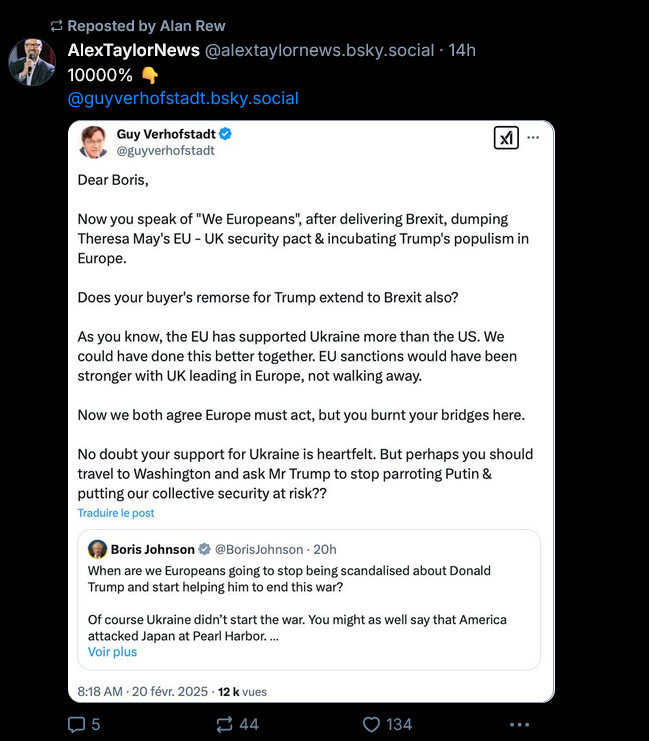Click the @guyverhofstadt handle in tweet
This screenshot has width=649, height=741.
pyautogui.click(x=166, y=151)
